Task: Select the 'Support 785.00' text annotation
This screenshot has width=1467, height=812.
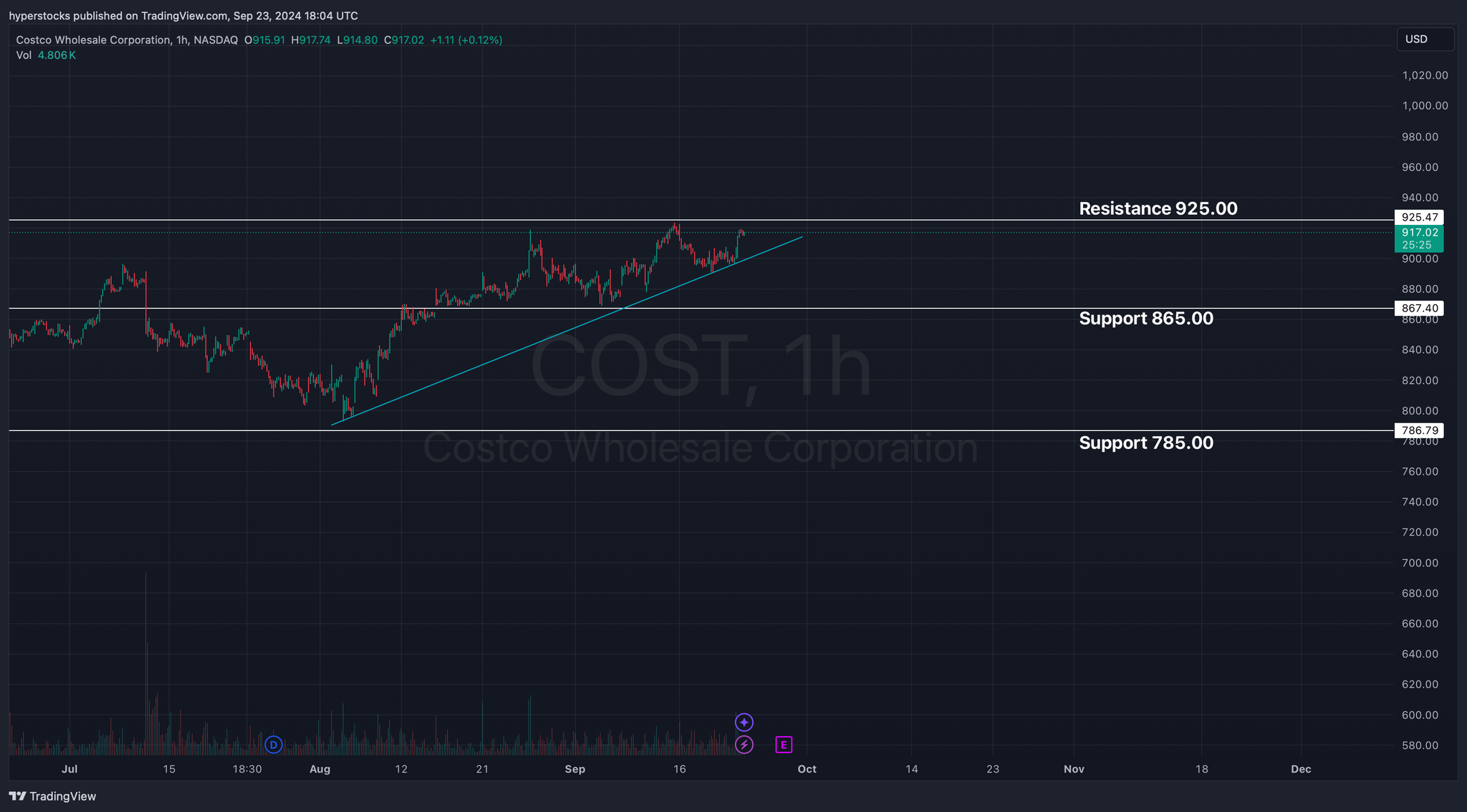Action: [1145, 443]
